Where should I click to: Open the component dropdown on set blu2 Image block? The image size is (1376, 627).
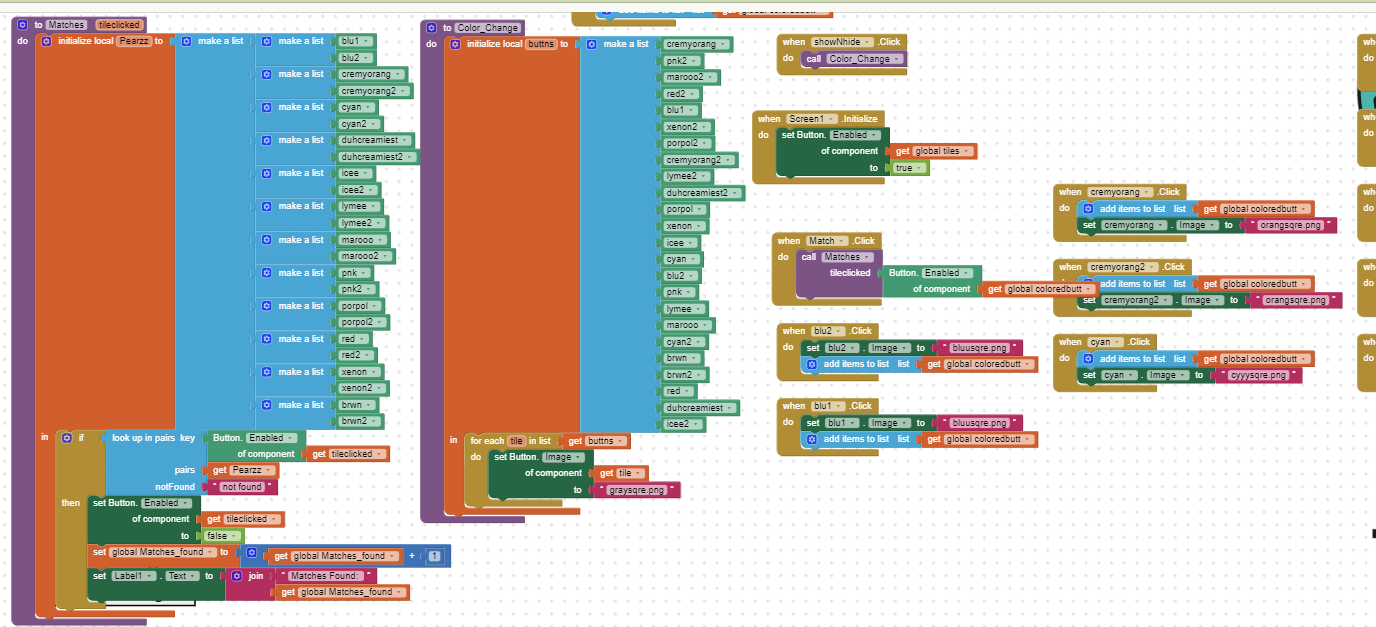click(840, 346)
